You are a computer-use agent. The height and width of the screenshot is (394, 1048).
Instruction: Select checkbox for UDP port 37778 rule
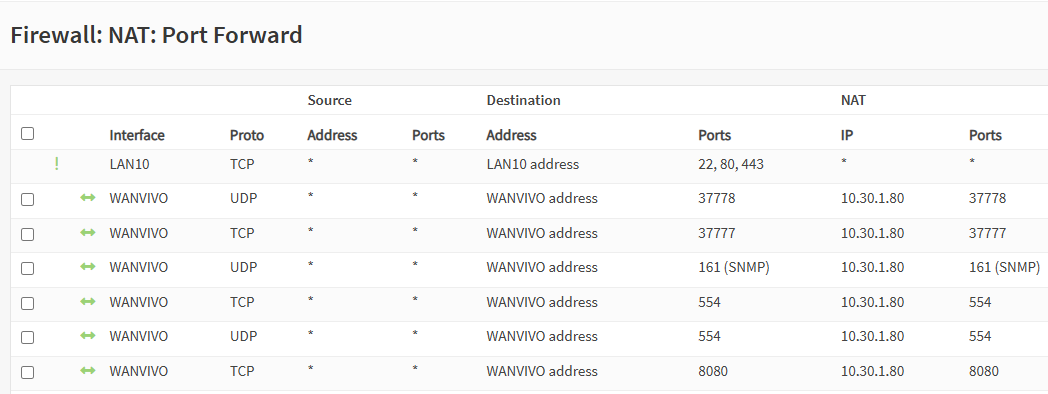pos(27,199)
